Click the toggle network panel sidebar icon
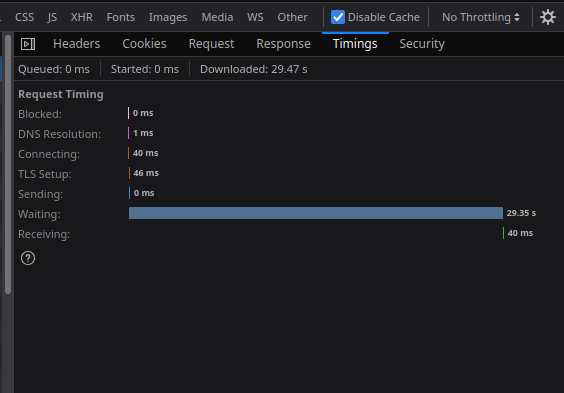Viewport: 564px width, 393px height. click(28, 44)
